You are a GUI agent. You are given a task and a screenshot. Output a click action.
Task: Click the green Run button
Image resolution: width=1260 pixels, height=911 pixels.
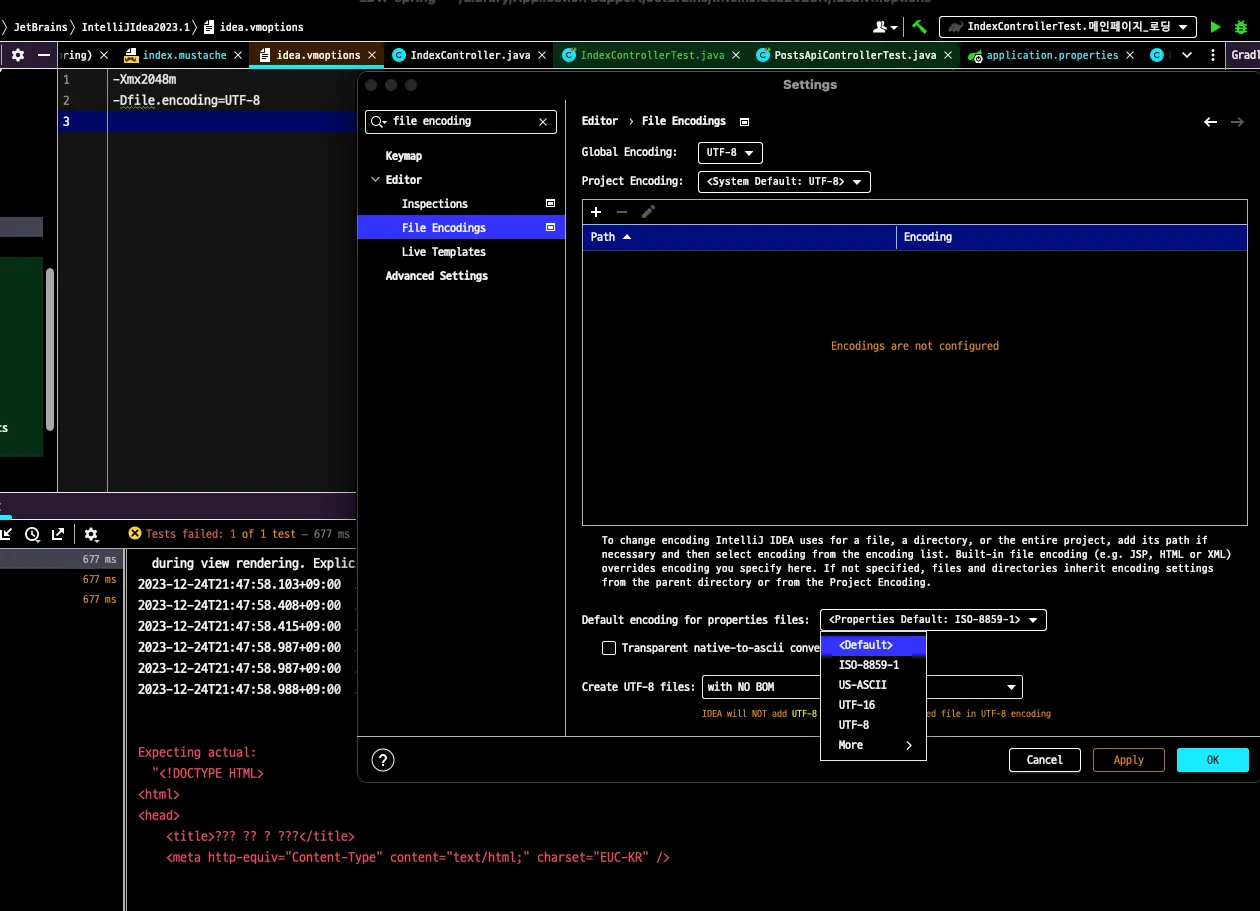(x=1215, y=27)
